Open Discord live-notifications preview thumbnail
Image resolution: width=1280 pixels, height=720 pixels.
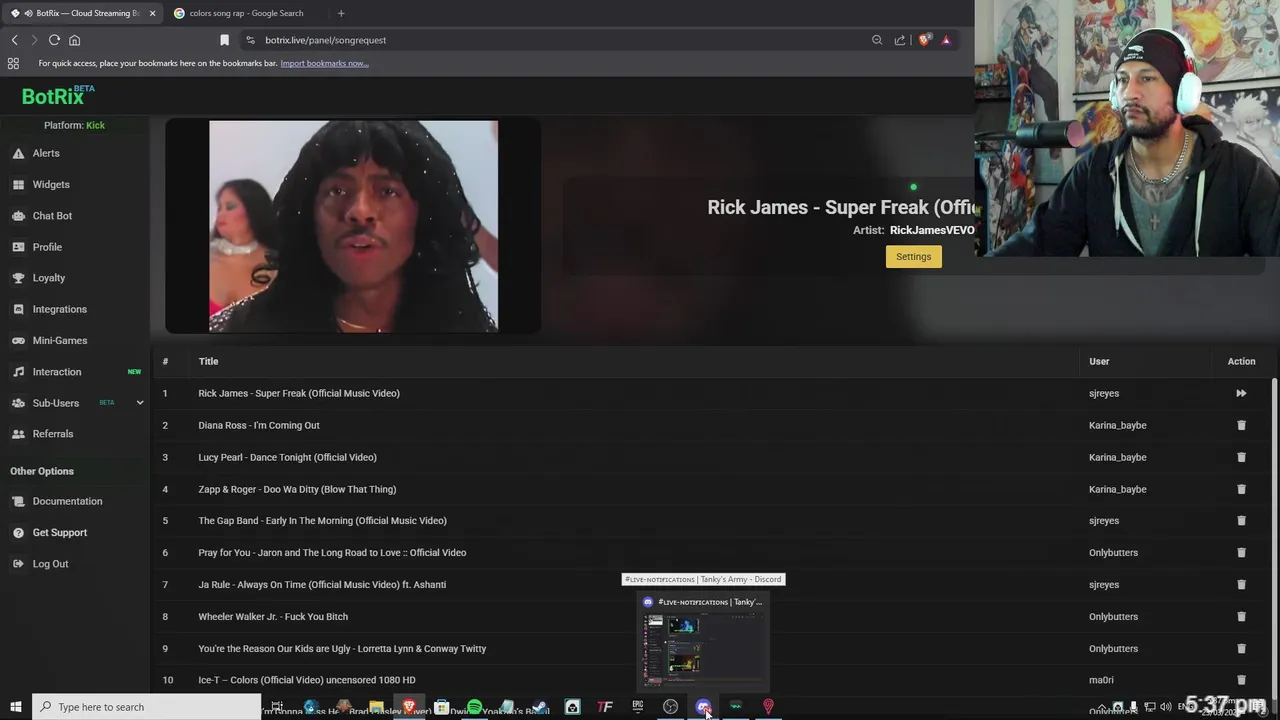704,640
